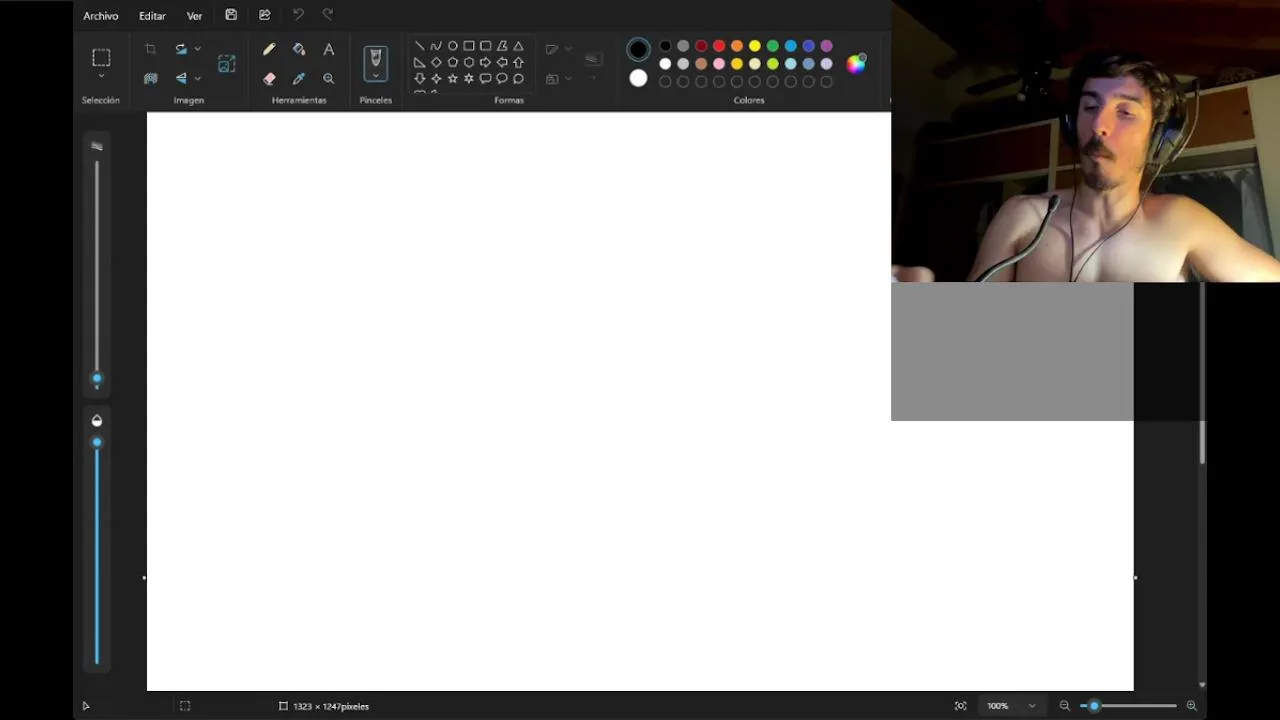Choose the six-point star shape
This screenshot has width=1280, height=720.
point(469,78)
